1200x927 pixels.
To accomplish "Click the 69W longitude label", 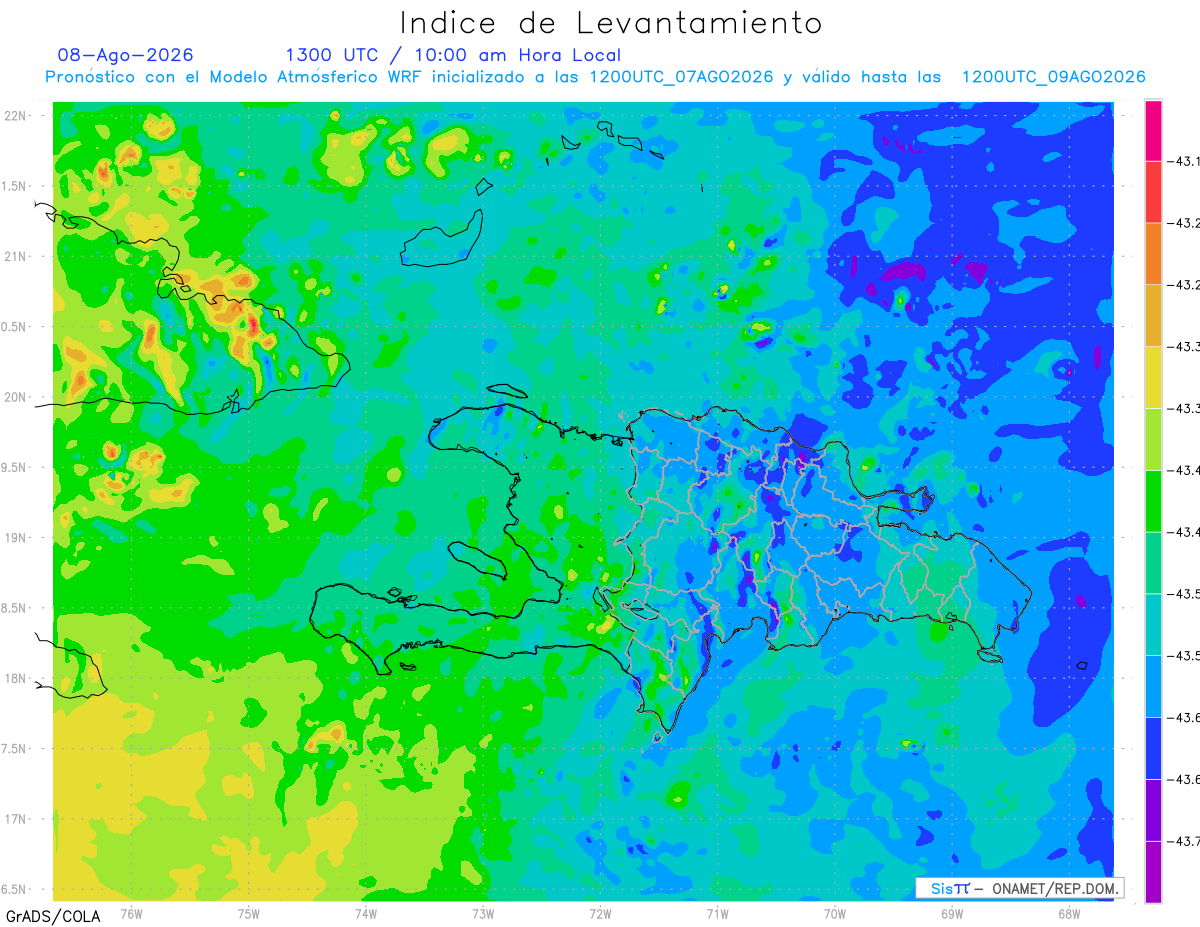I will pos(952,912).
